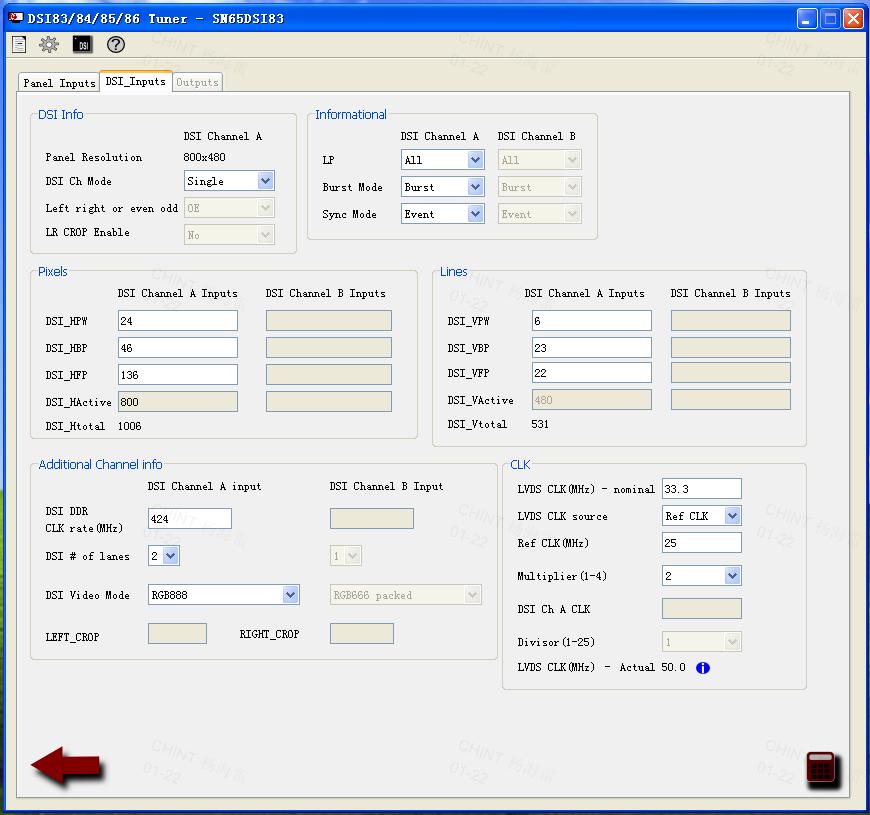Click the Panel Resolution value 800x480
The image size is (870, 815).
tap(204, 157)
